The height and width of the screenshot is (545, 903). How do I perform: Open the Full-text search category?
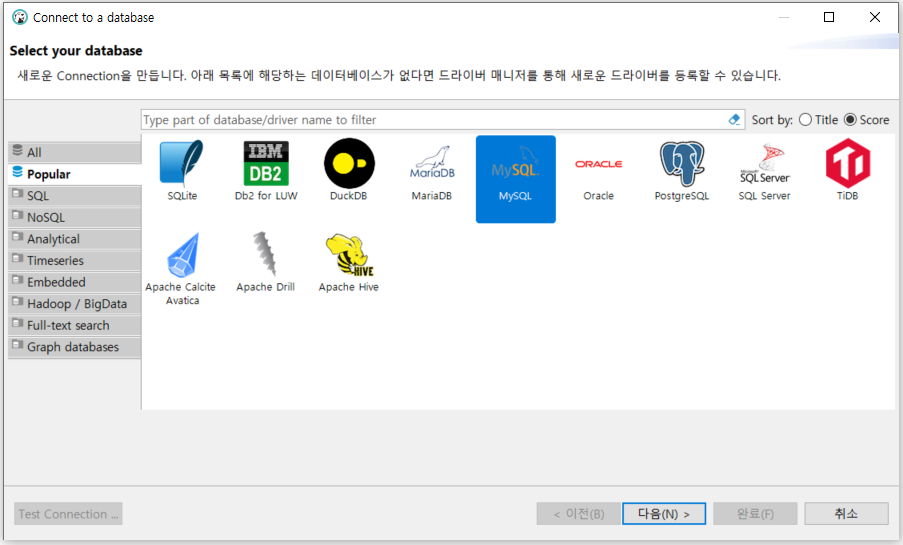(x=74, y=325)
